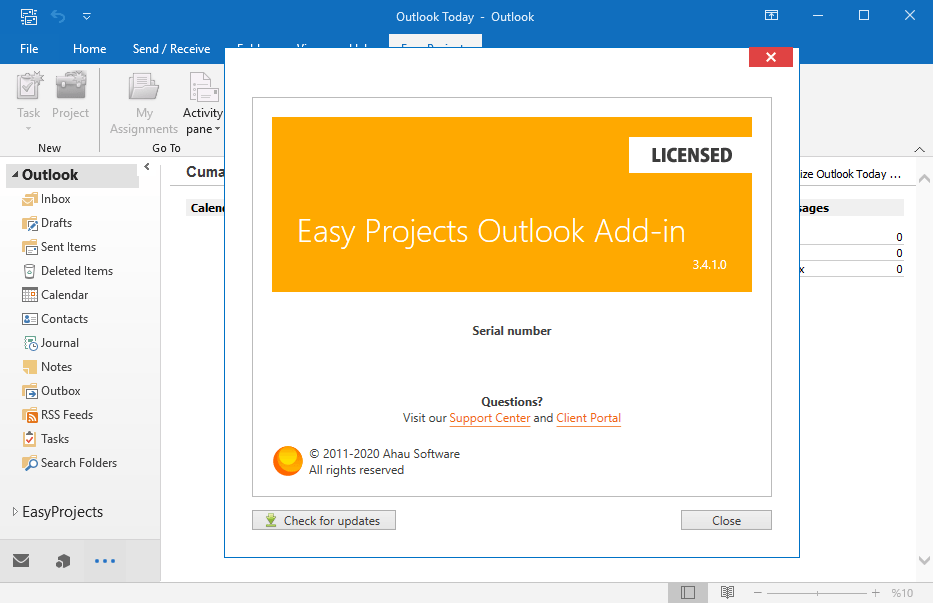Image resolution: width=933 pixels, height=603 pixels.
Task: Collapse the ribbon with the chevron
Action: [919, 149]
